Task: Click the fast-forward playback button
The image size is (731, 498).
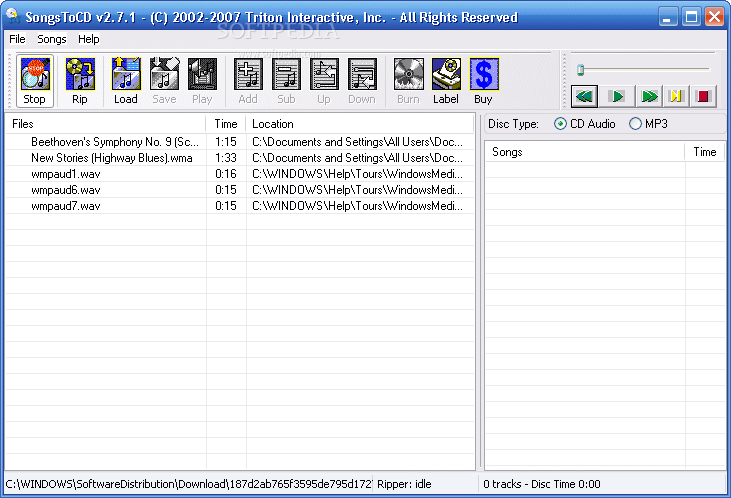Action: pyautogui.click(x=649, y=97)
